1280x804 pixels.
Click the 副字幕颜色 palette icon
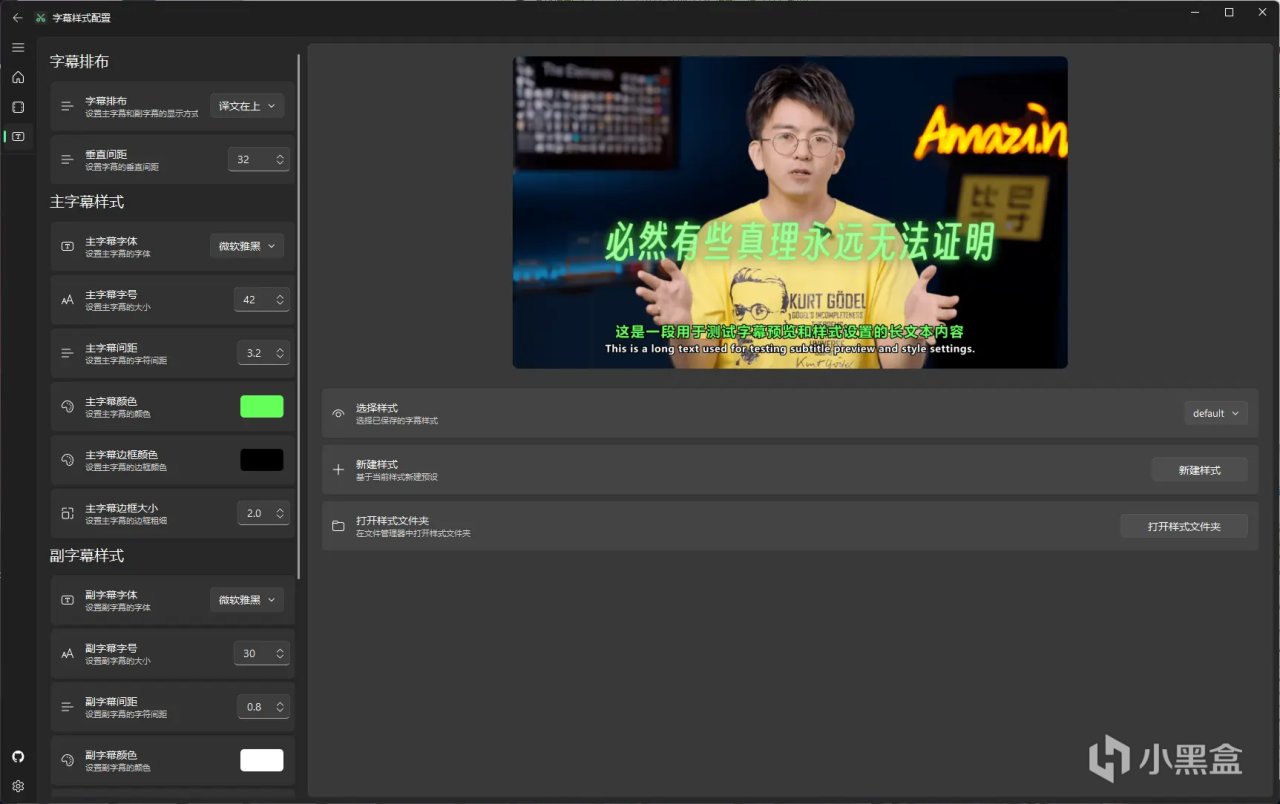click(x=67, y=760)
